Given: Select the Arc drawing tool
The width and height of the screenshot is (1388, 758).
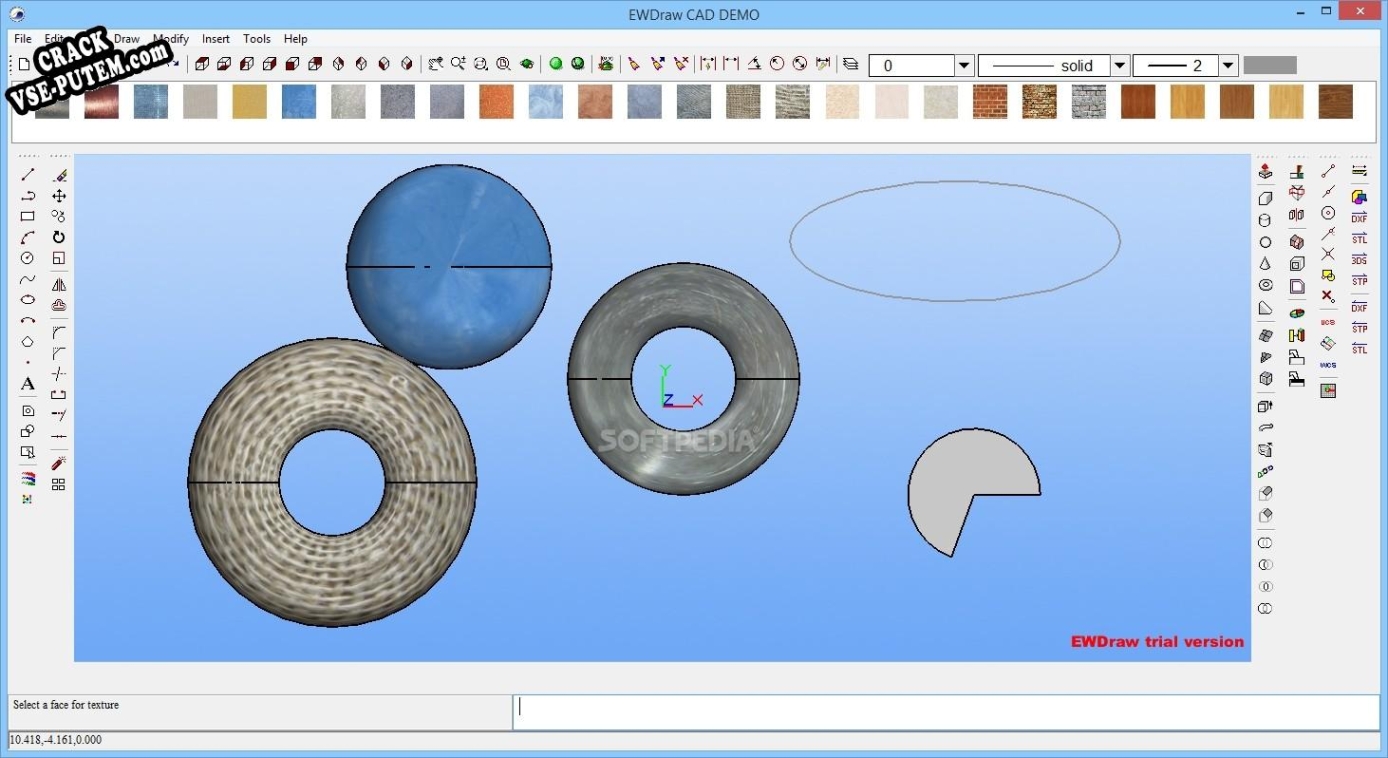Looking at the screenshot, I should (x=28, y=238).
